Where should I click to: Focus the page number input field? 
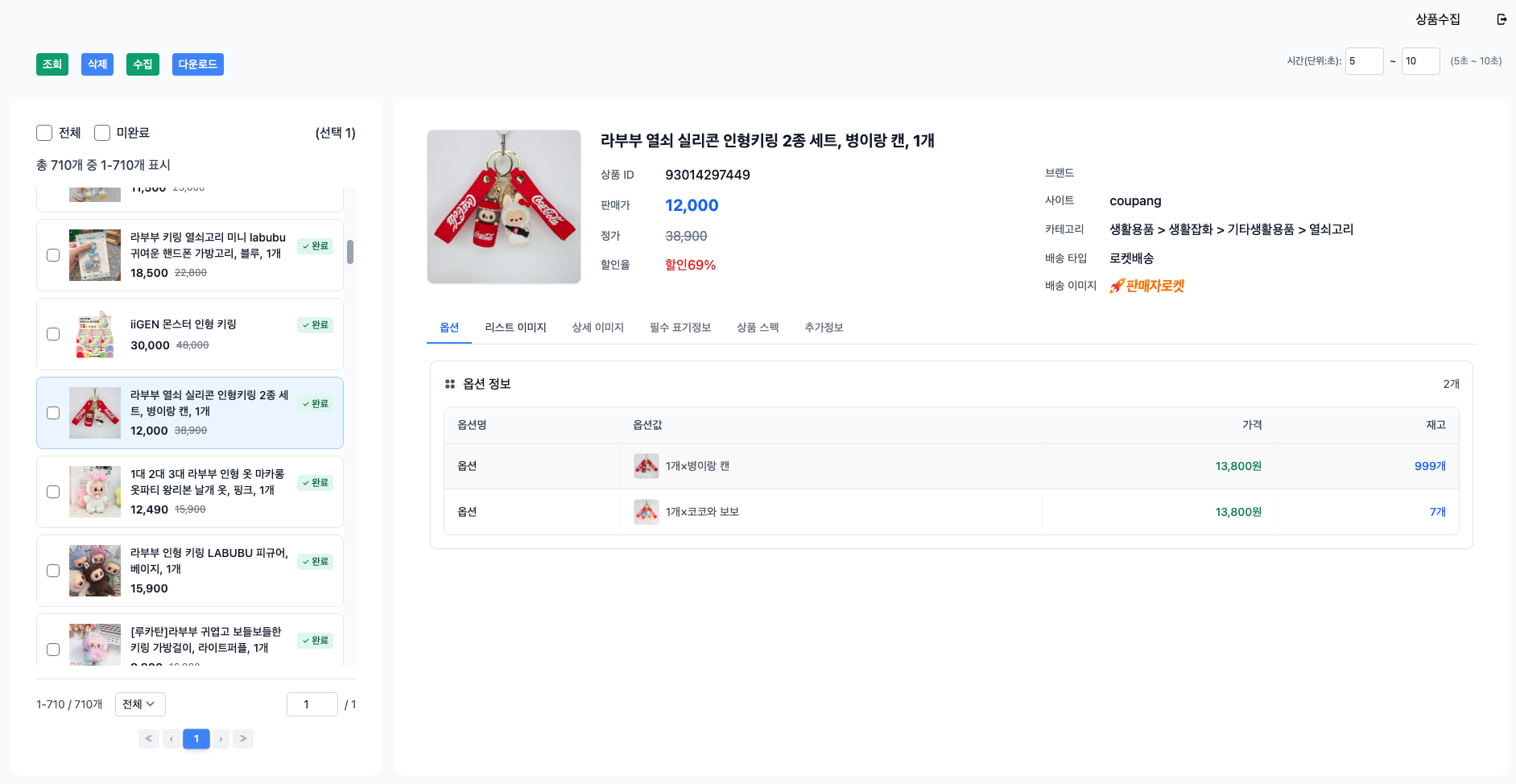pos(312,704)
